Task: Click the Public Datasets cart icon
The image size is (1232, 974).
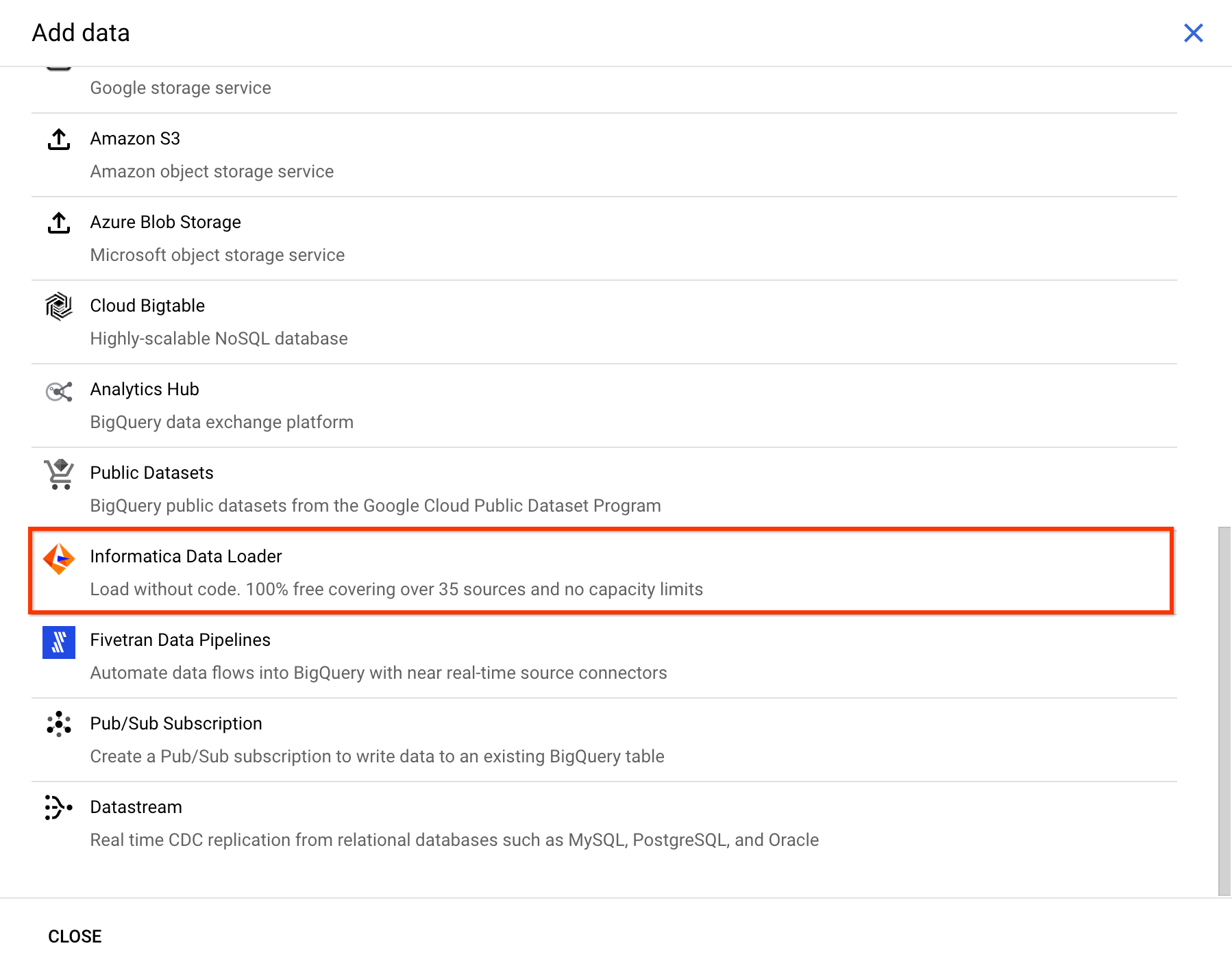Action: coord(59,474)
